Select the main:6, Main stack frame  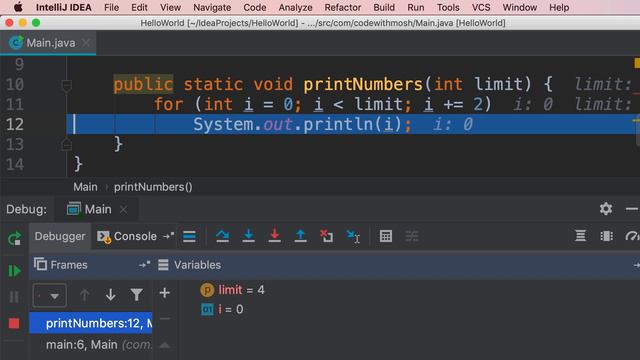(x=91, y=344)
